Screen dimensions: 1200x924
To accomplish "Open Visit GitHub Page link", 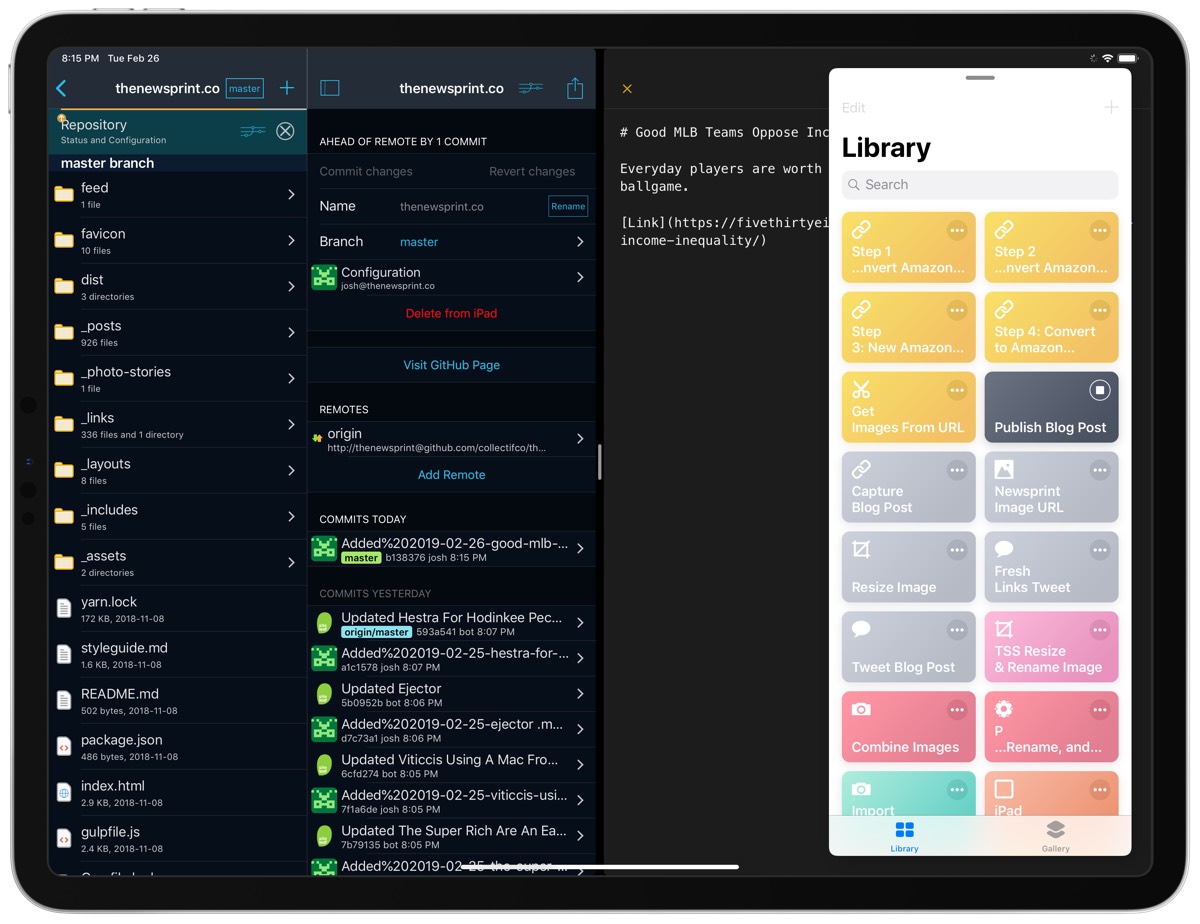I will click(451, 365).
